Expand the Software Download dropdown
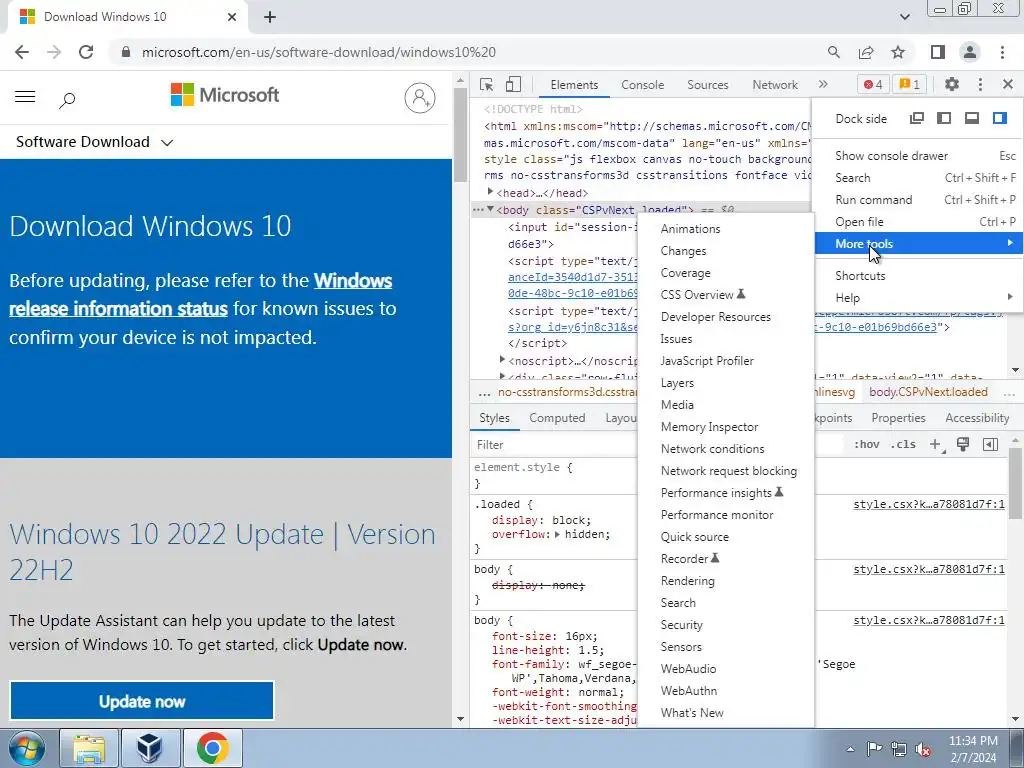Screen dimensions: 1024x768 tap(95, 142)
